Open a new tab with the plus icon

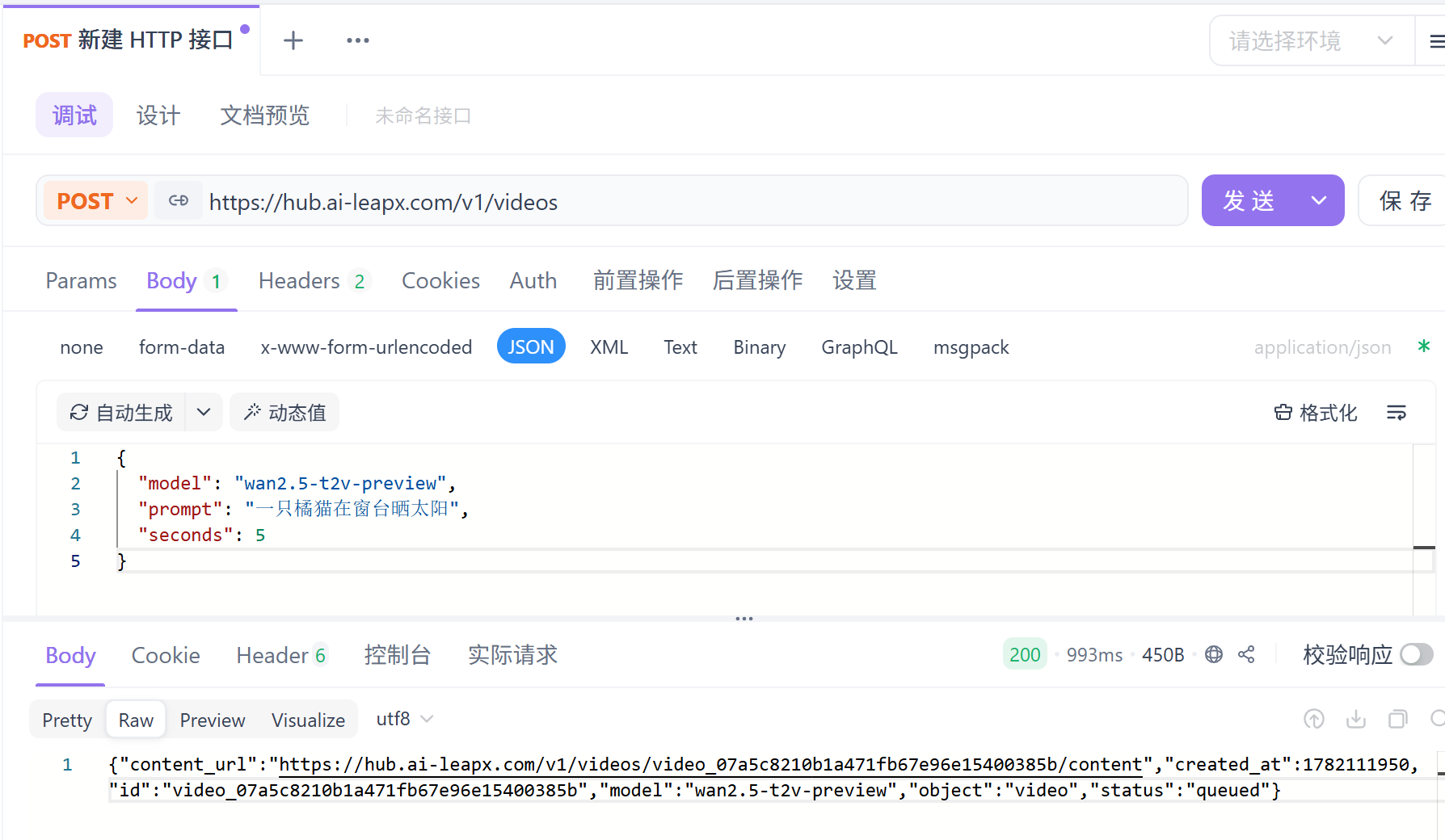pyautogui.click(x=293, y=40)
